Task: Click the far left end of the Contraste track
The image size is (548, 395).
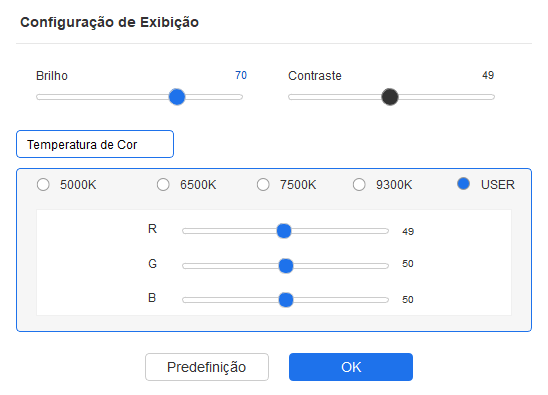Action: pos(291,97)
